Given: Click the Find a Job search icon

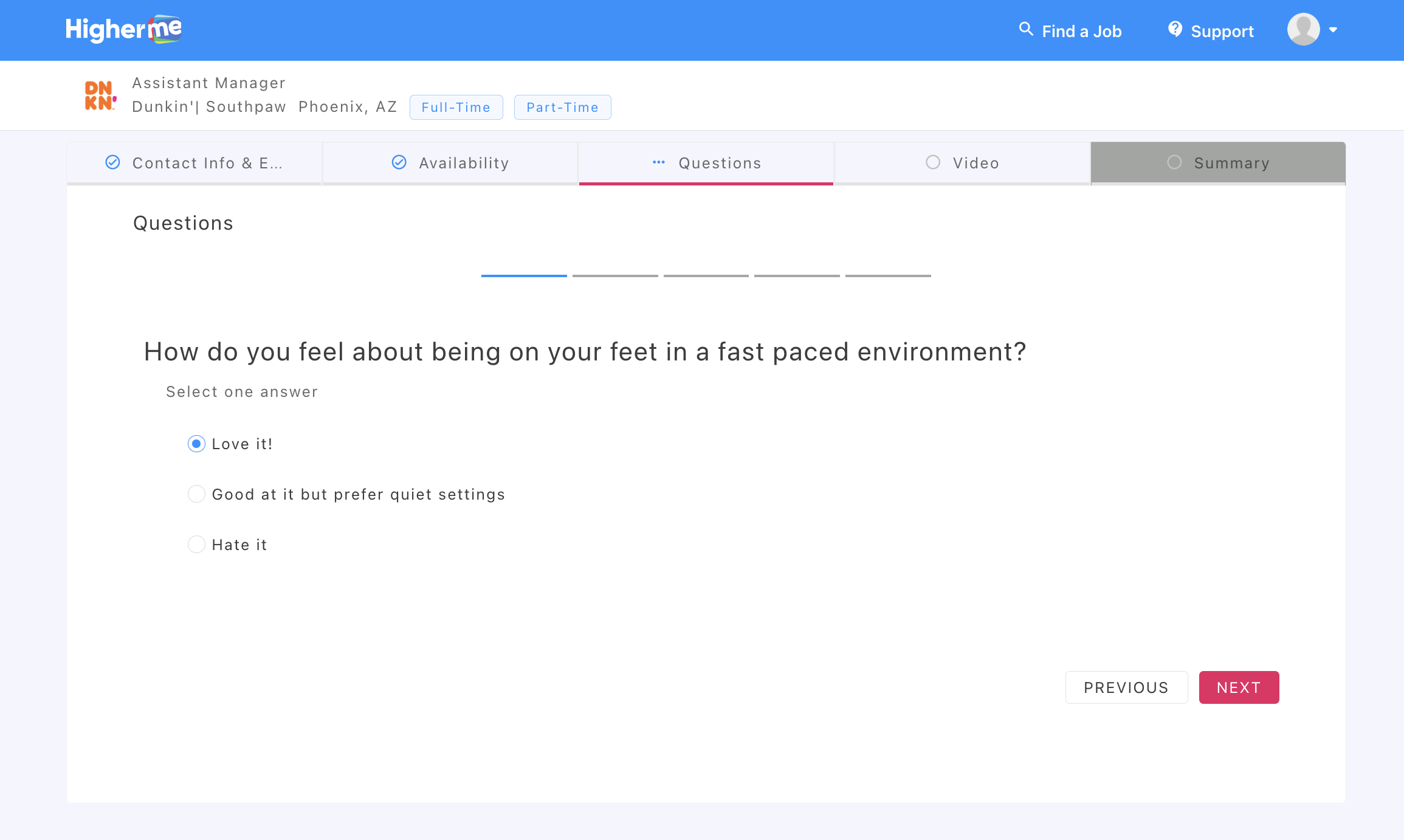Looking at the screenshot, I should (x=1025, y=29).
